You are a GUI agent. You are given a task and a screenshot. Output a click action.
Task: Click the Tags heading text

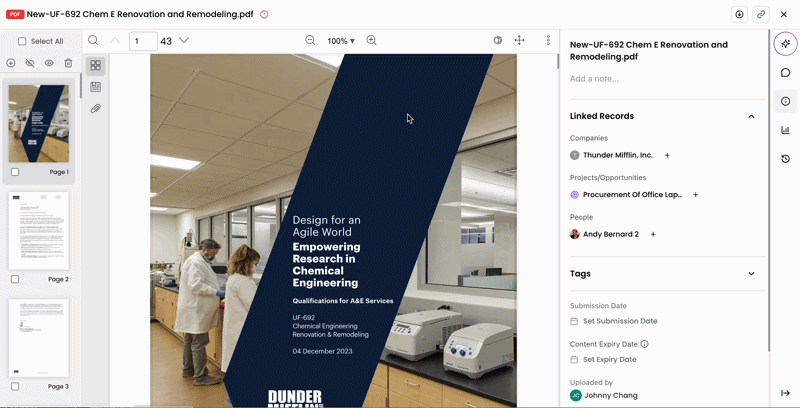(x=580, y=273)
